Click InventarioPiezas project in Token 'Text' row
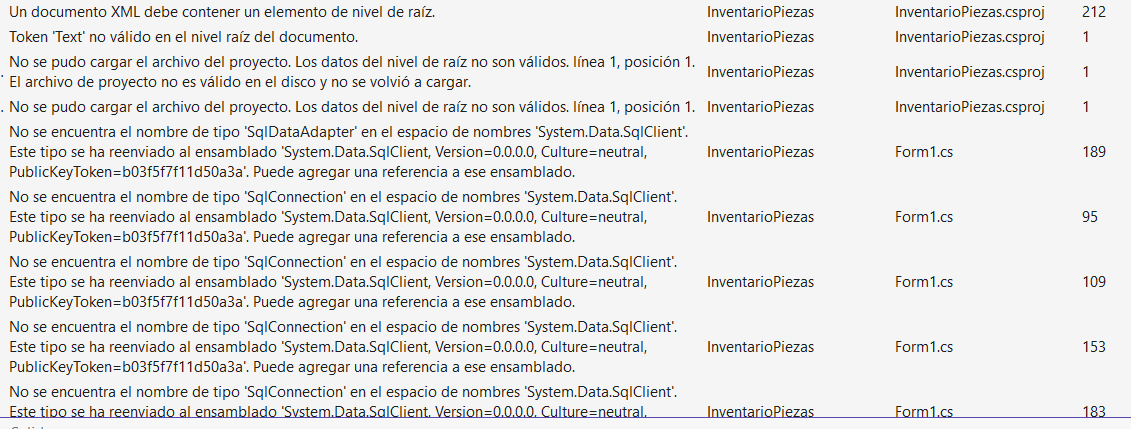The width and height of the screenshot is (1131, 429). (760, 37)
